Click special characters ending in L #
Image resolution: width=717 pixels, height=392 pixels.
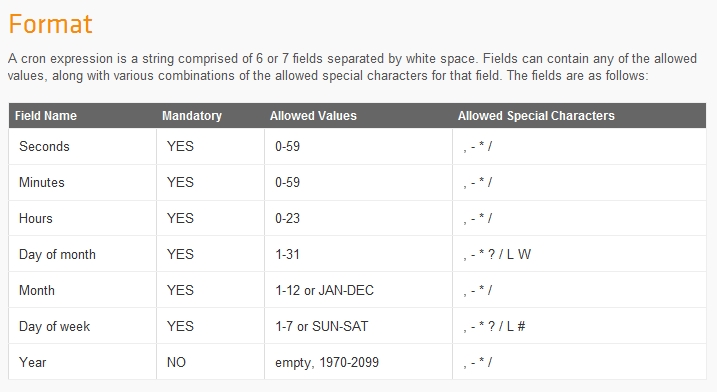pyautogui.click(x=494, y=326)
